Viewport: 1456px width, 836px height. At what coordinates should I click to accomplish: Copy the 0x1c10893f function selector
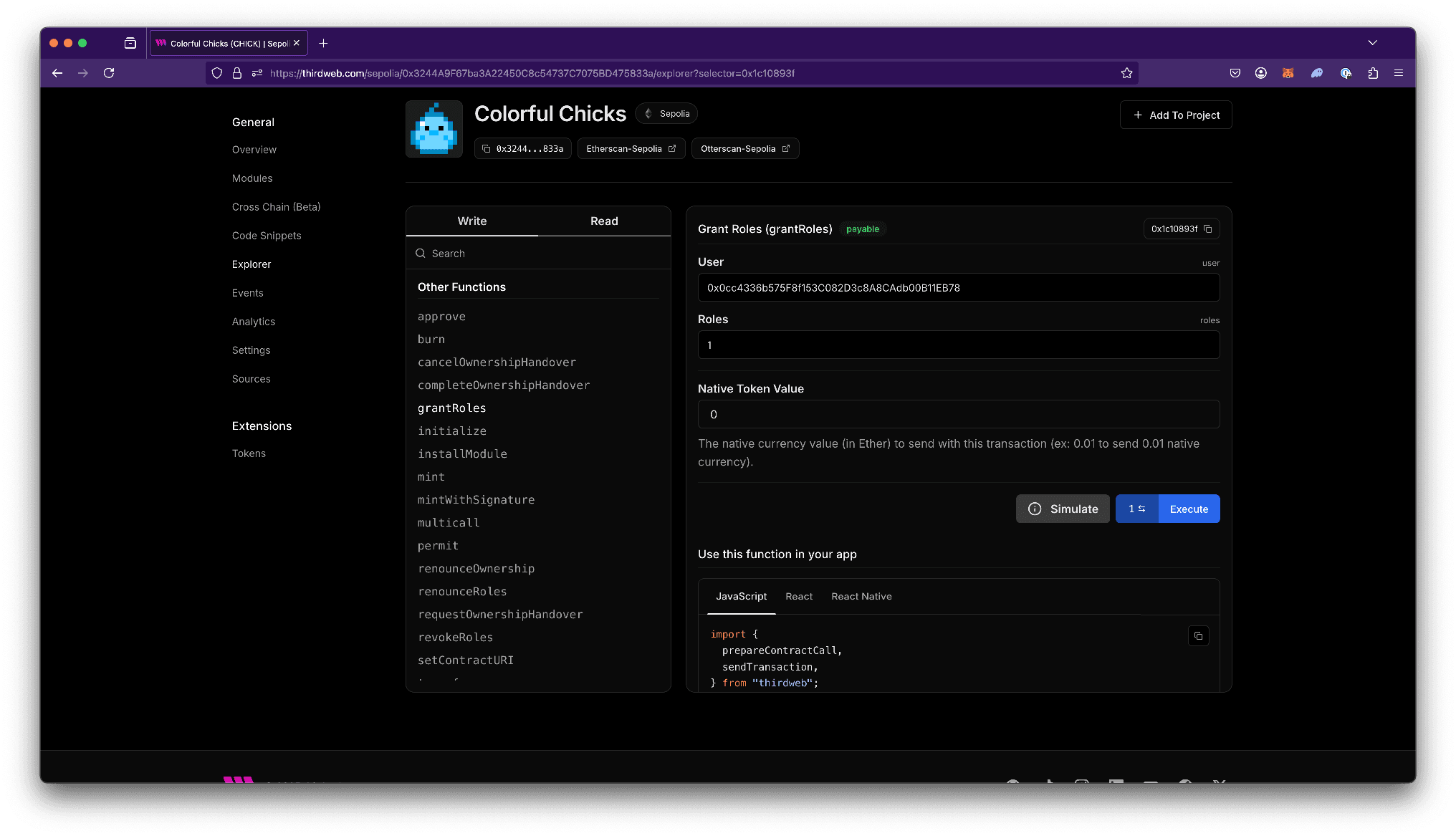tap(1207, 229)
